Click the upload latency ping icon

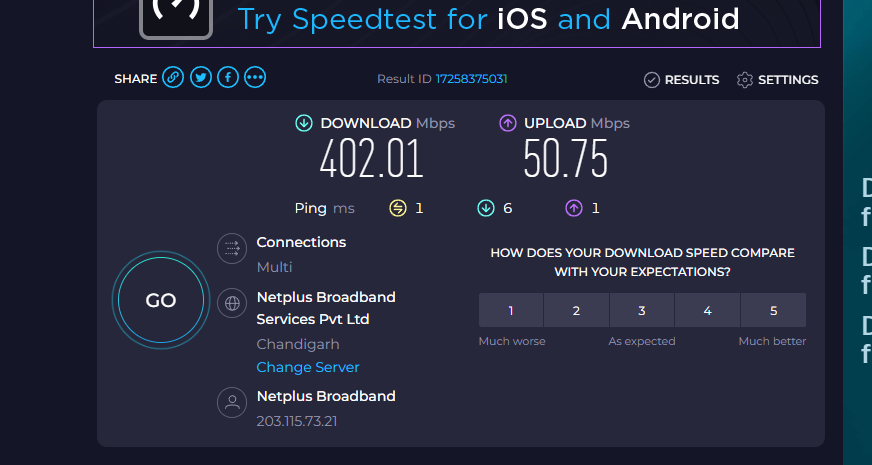(x=574, y=209)
